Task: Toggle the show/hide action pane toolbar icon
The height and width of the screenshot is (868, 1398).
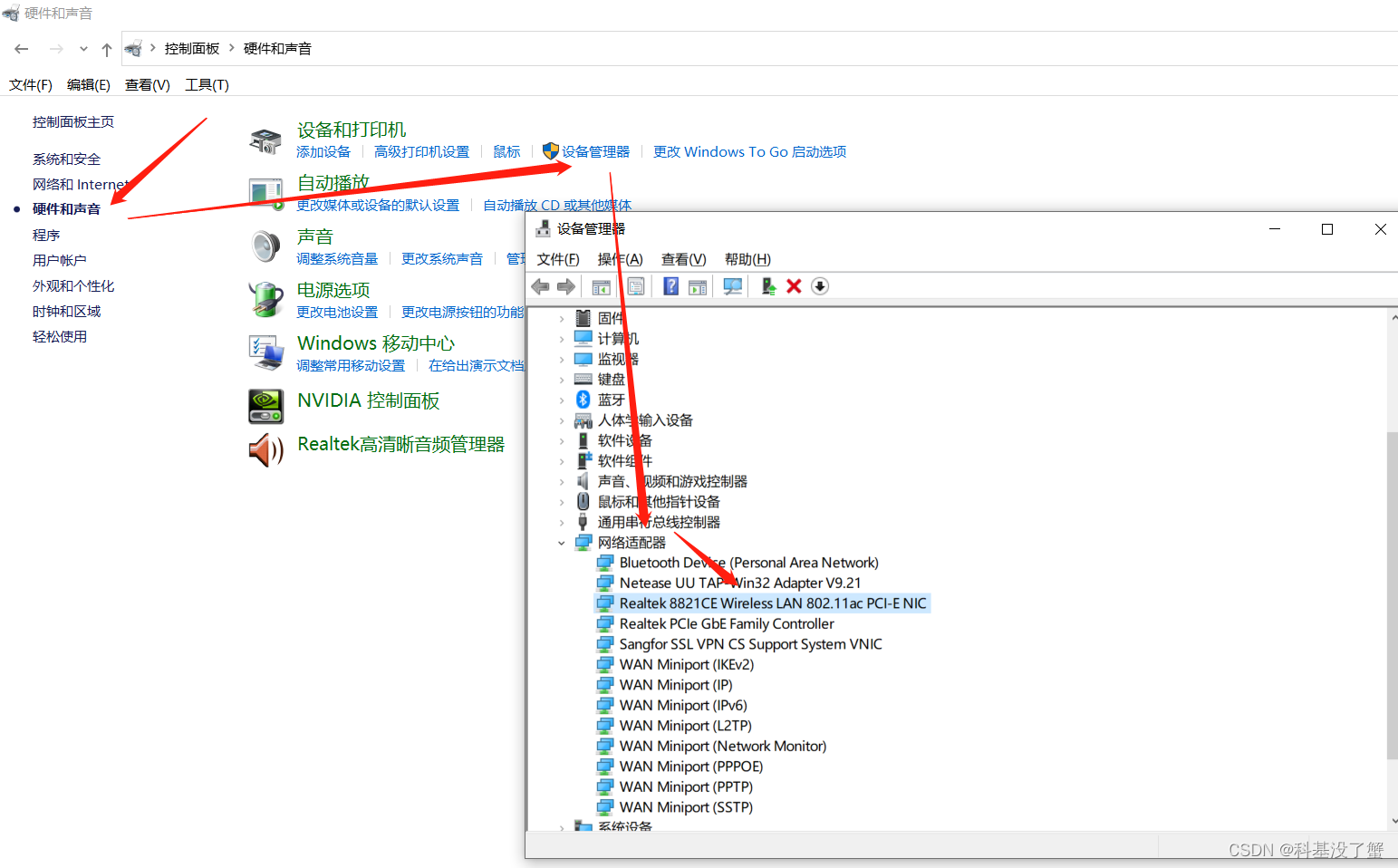Action: 698,286
